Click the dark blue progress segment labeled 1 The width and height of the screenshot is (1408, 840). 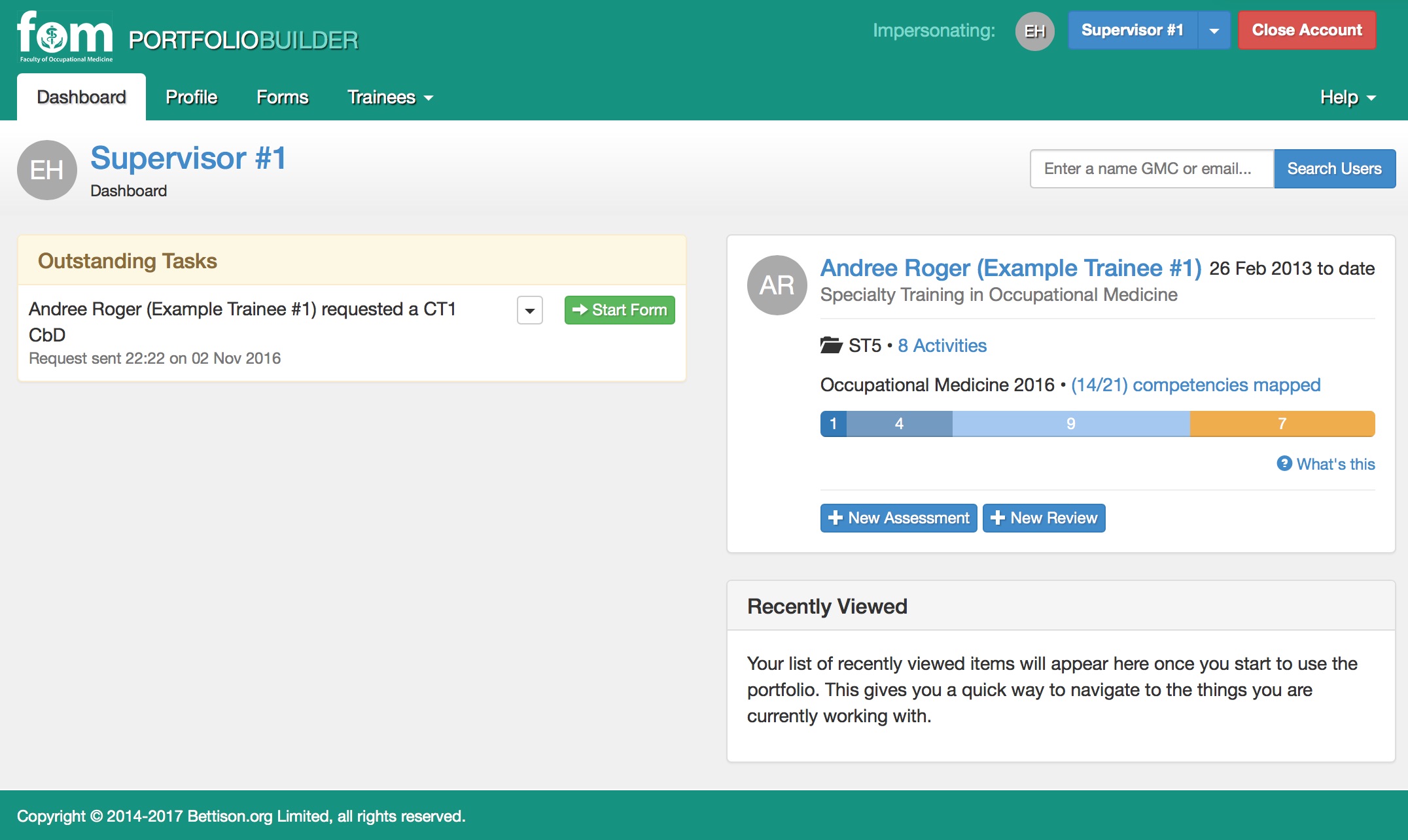tap(834, 424)
